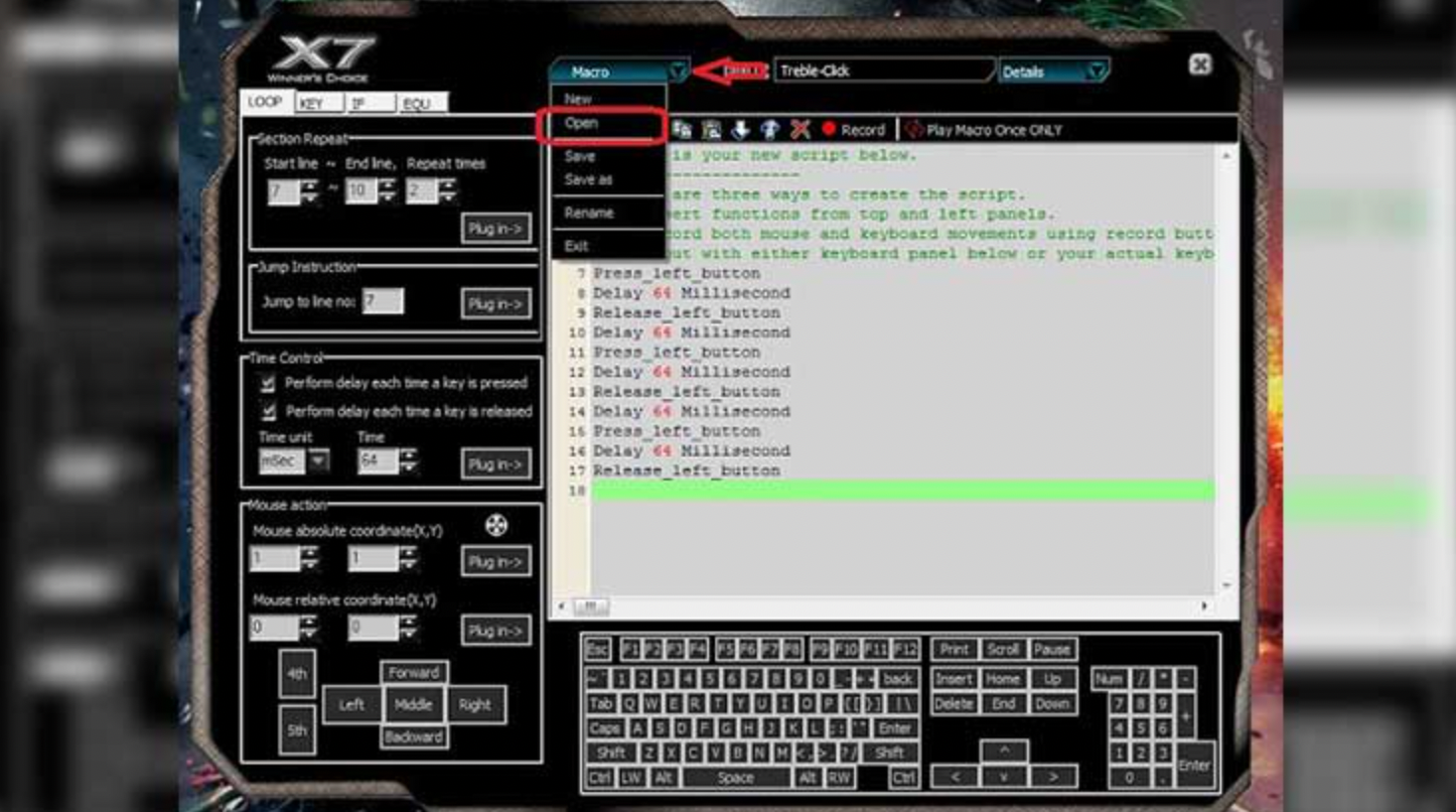Switch to the KEY tab
The image size is (1456, 812).
click(318, 103)
